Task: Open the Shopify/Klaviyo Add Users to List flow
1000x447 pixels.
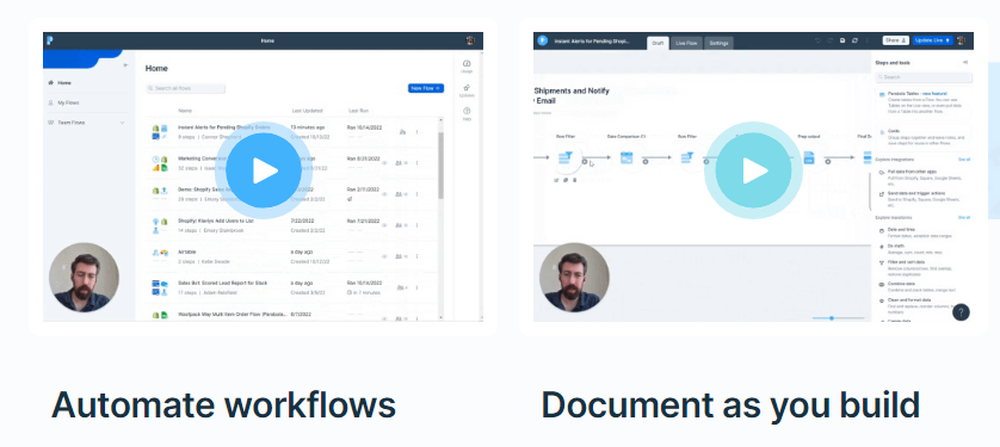Action: (216, 221)
